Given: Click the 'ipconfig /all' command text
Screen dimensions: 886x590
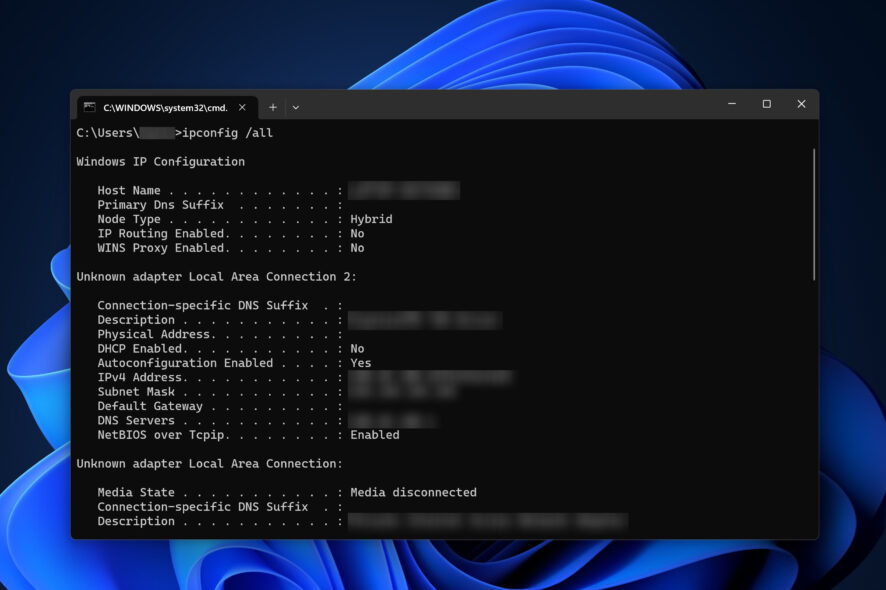Looking at the screenshot, I should (227, 133).
